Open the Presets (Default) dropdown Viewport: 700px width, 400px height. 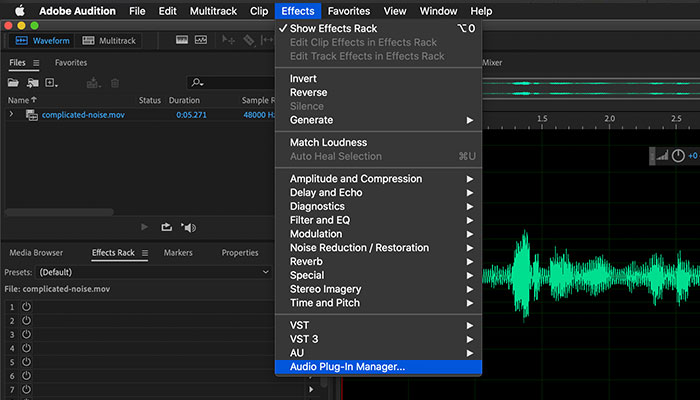(154, 272)
